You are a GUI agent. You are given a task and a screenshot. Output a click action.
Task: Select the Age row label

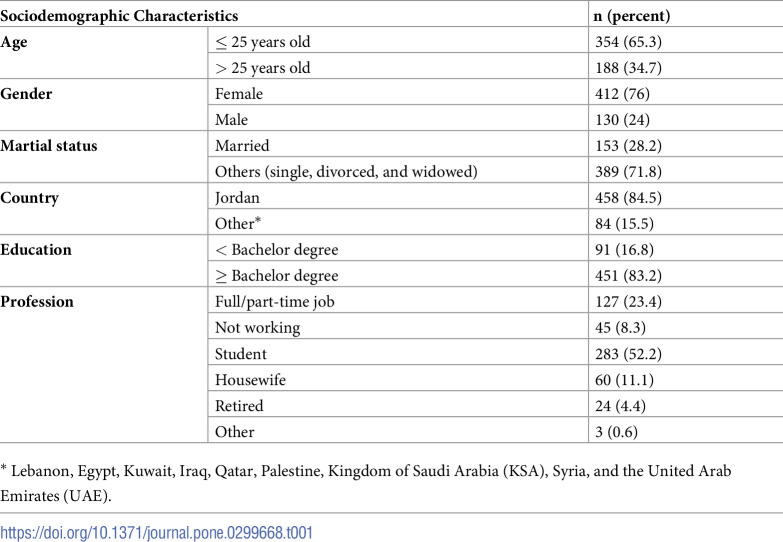(14, 42)
